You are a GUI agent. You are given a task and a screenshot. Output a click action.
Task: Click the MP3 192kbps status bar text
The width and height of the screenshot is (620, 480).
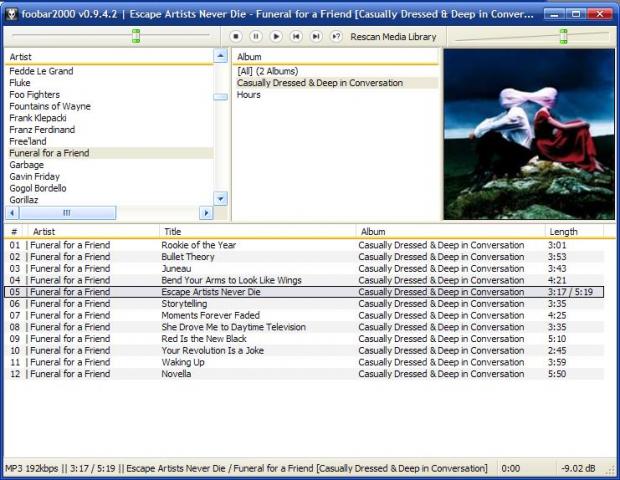[31, 469]
